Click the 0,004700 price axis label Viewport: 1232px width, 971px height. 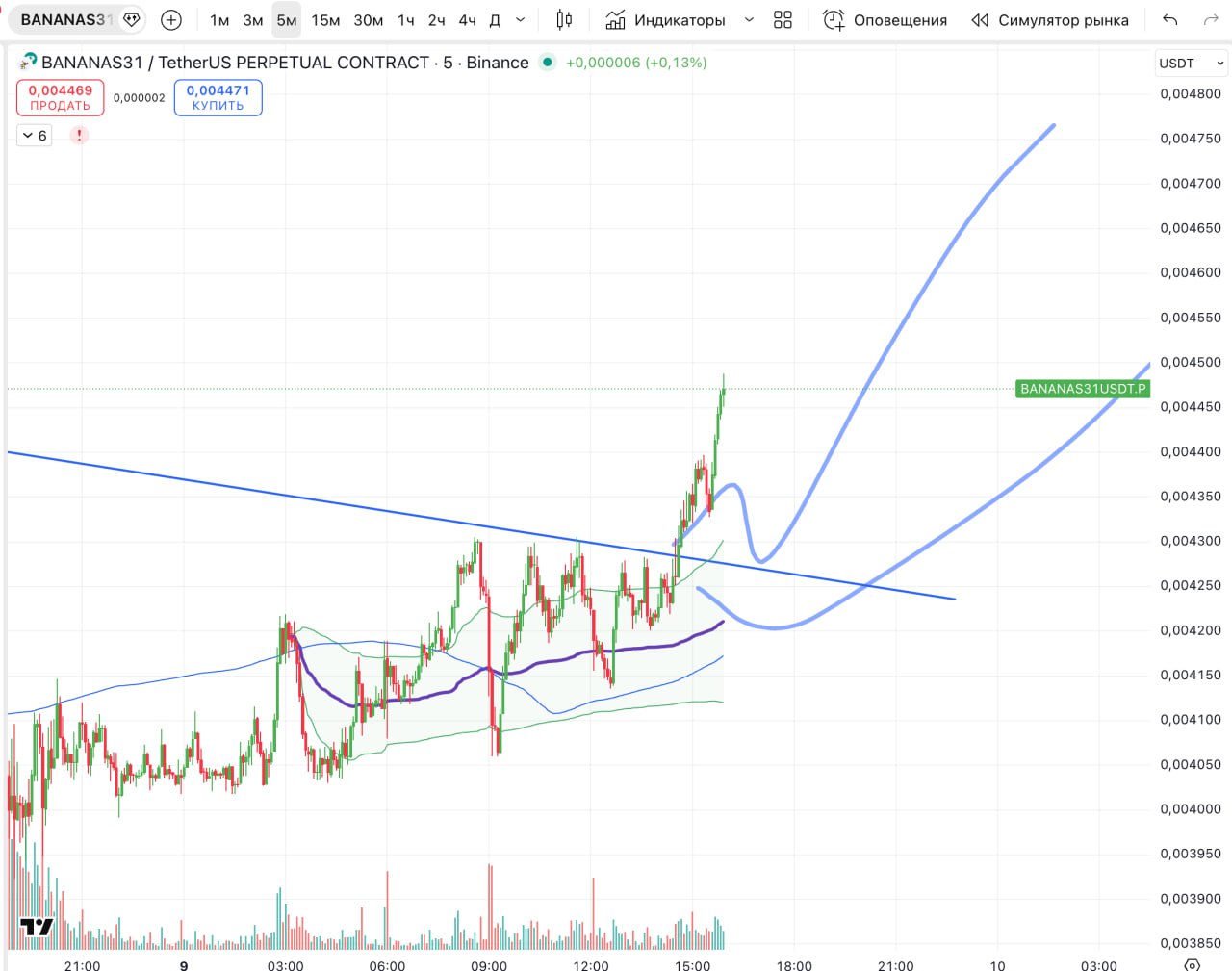(1191, 183)
